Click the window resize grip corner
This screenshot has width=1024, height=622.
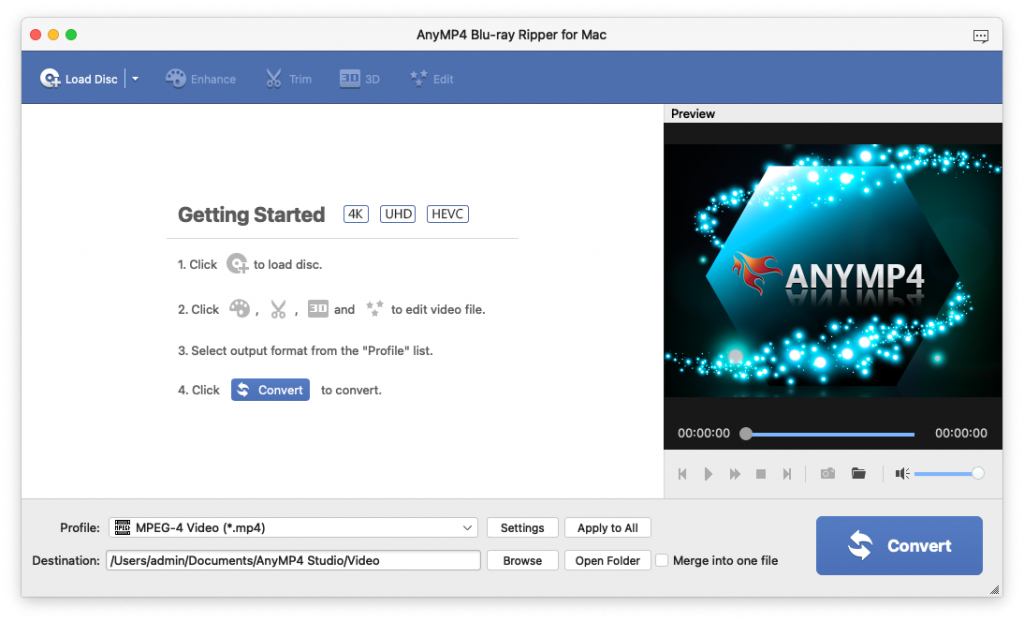click(995, 589)
